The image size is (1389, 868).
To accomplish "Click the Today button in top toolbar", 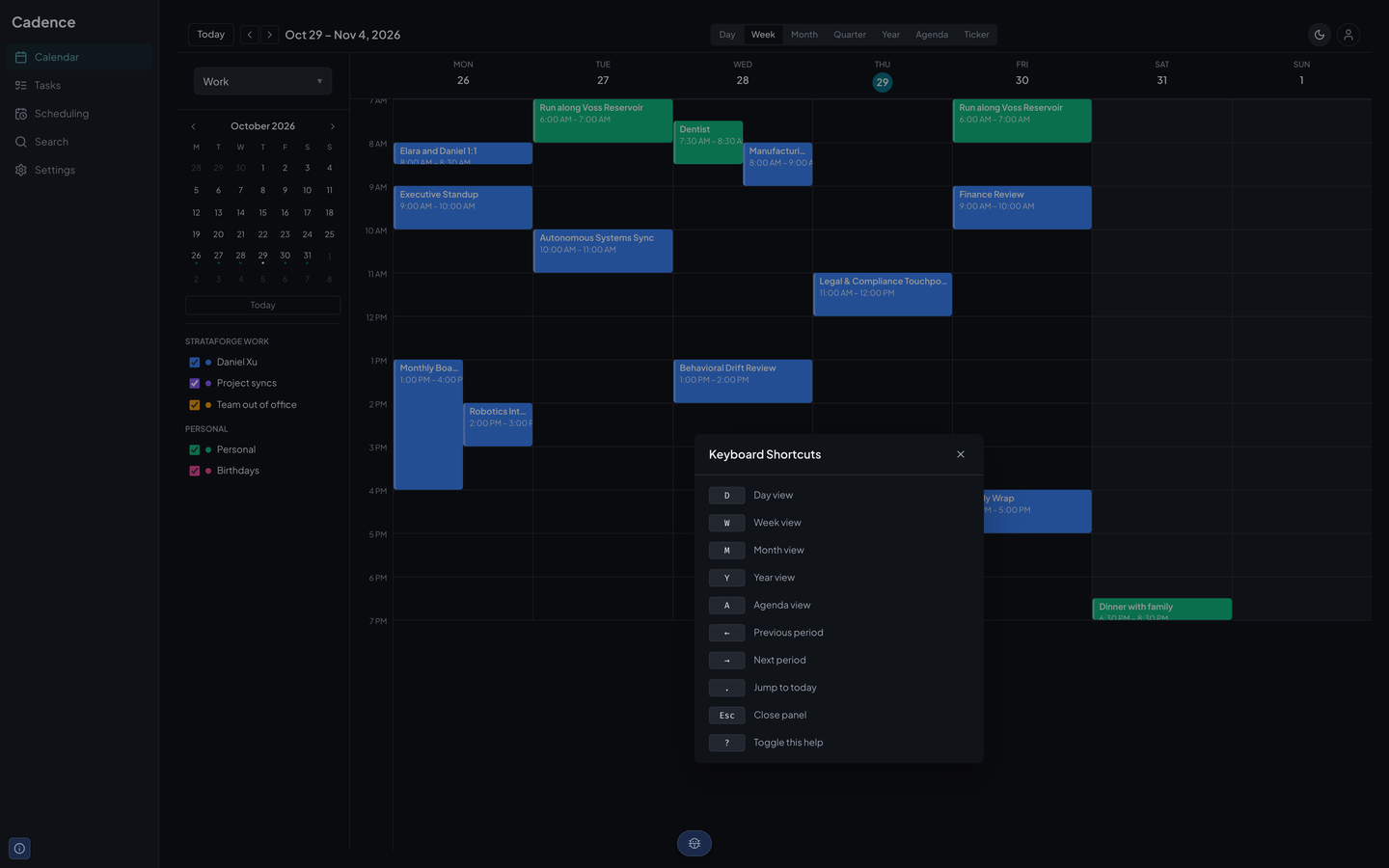I will coord(211,35).
